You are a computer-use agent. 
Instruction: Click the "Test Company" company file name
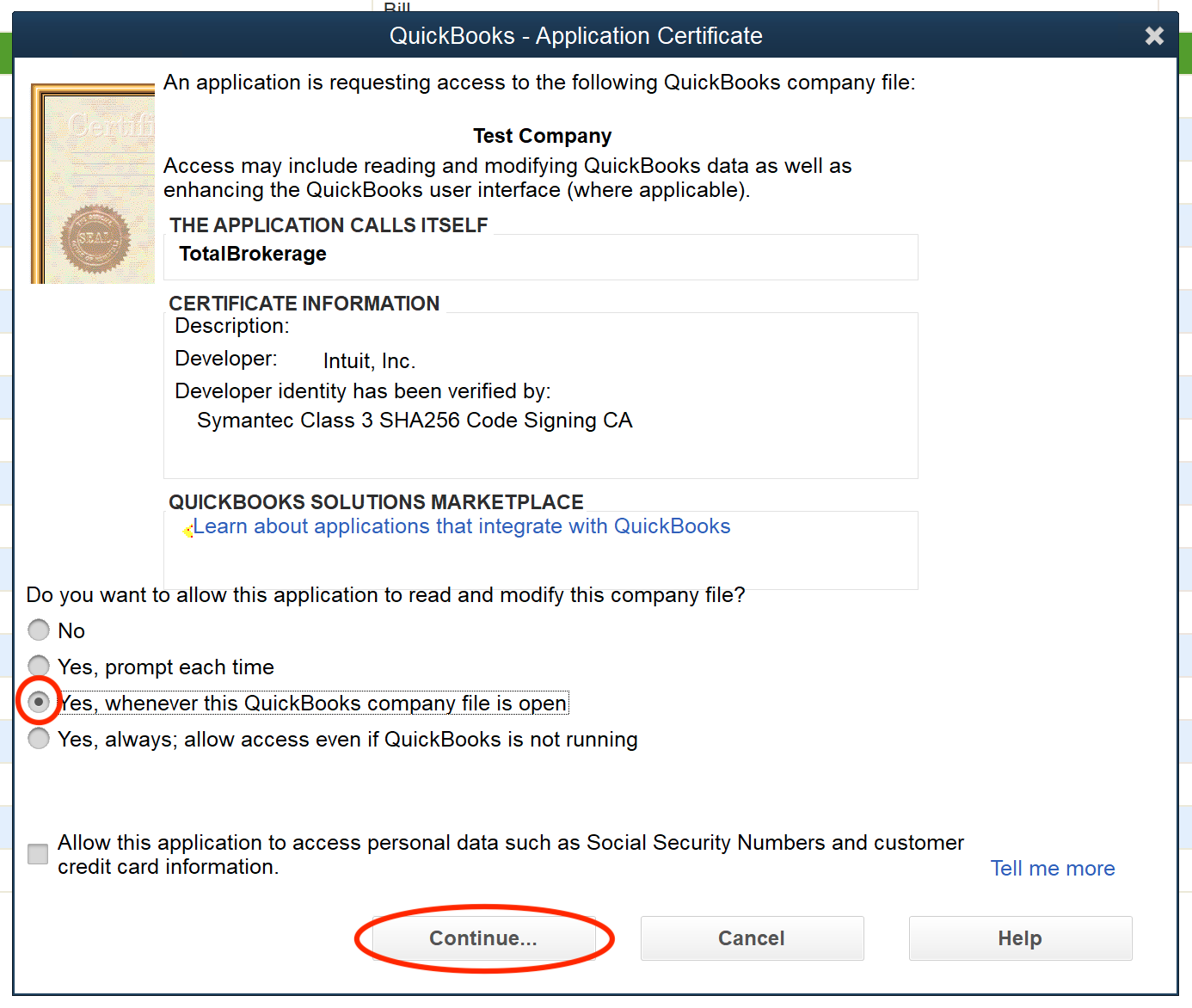coord(542,137)
